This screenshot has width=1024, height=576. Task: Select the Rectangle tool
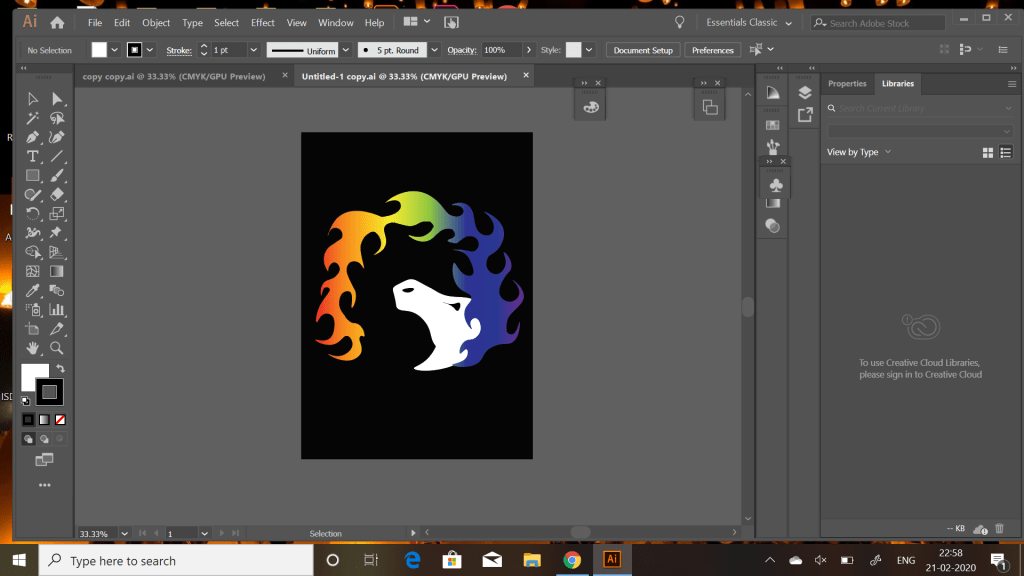32,175
